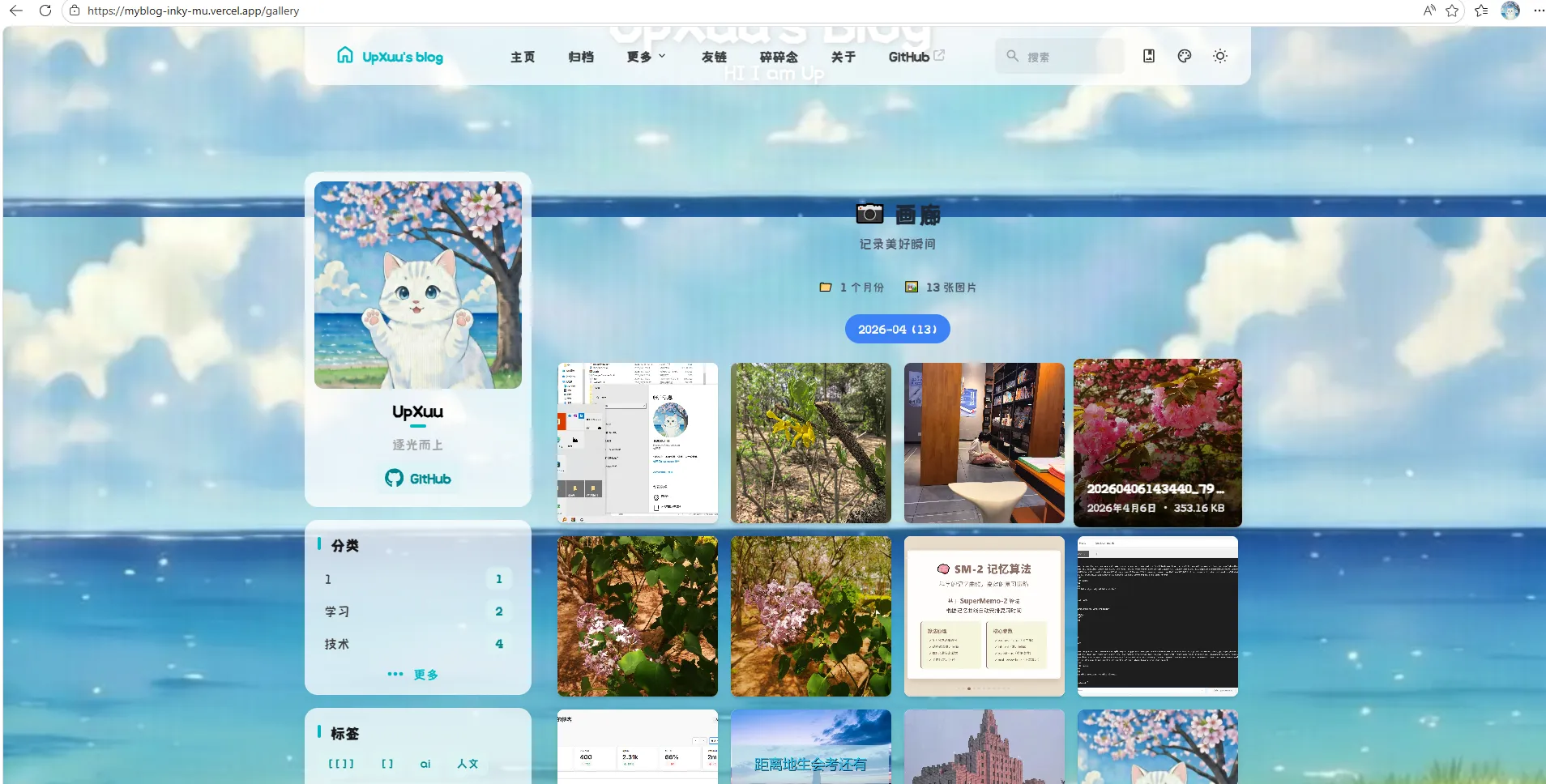
Task: Focus the 搜索 search field
Action: click(x=1060, y=57)
